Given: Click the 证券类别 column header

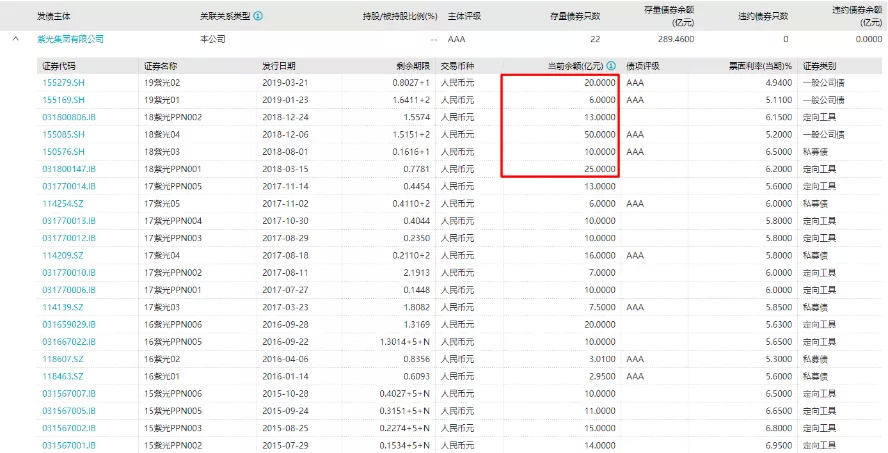Looking at the screenshot, I should [x=821, y=65].
